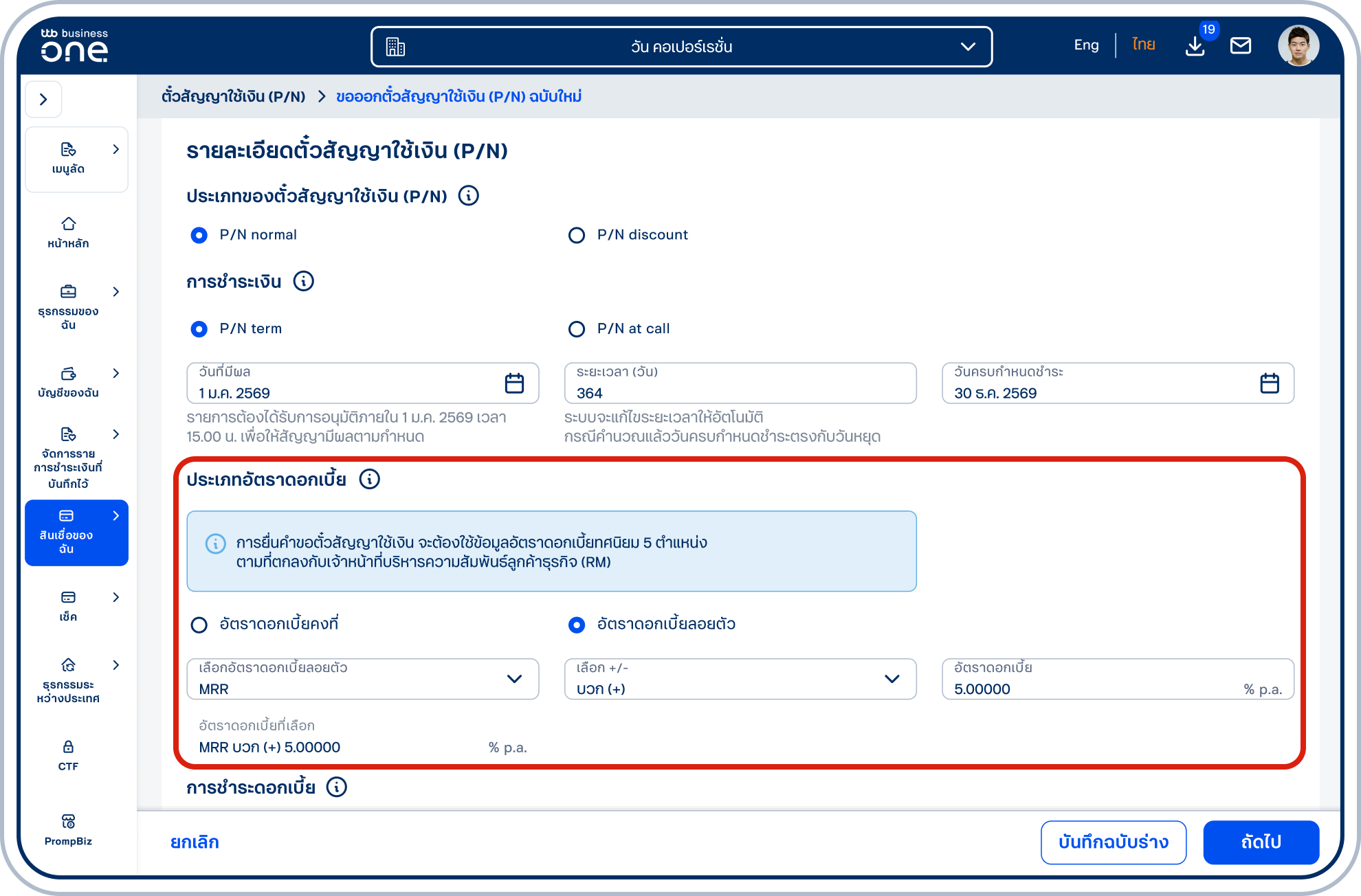Click ถัดไป next button

tap(1261, 842)
